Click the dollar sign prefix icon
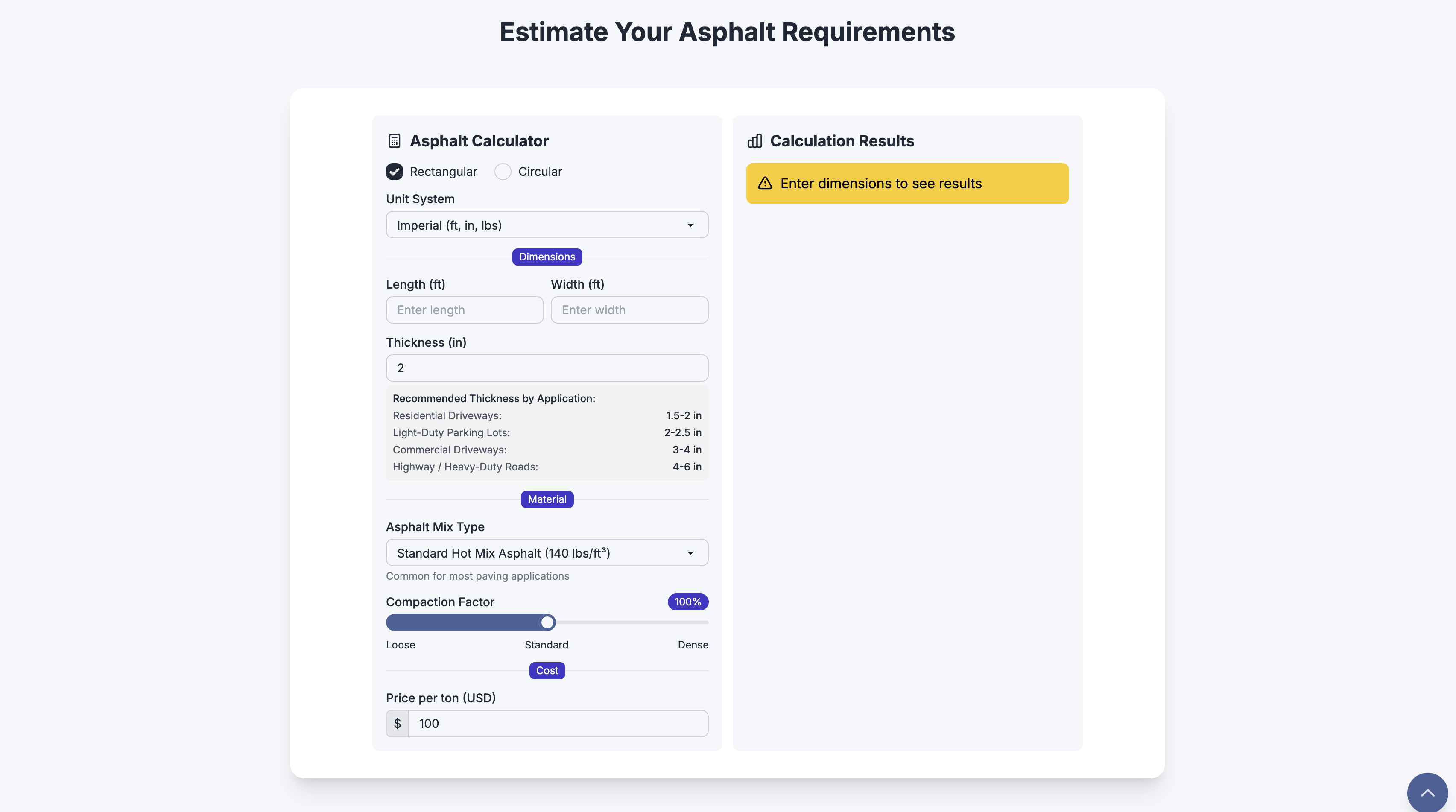This screenshot has height=812, width=1456. click(398, 723)
